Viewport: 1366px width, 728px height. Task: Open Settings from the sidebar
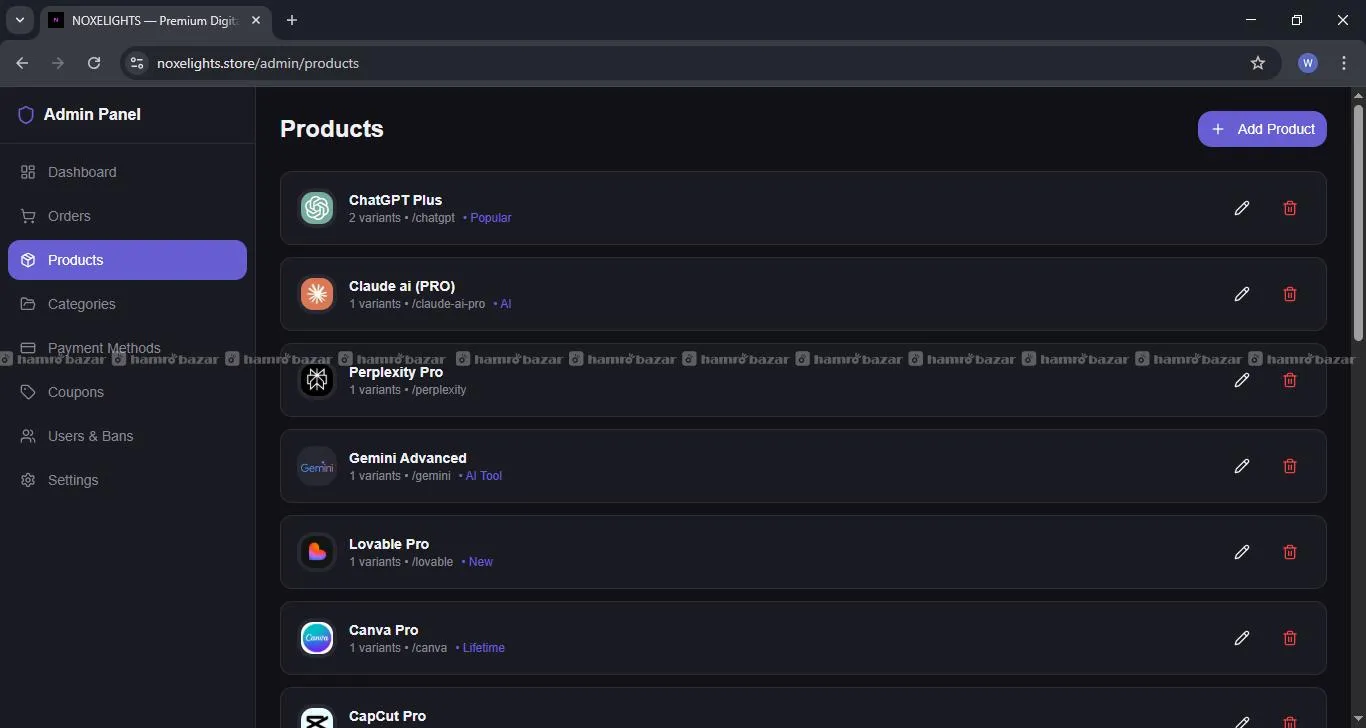[73, 480]
